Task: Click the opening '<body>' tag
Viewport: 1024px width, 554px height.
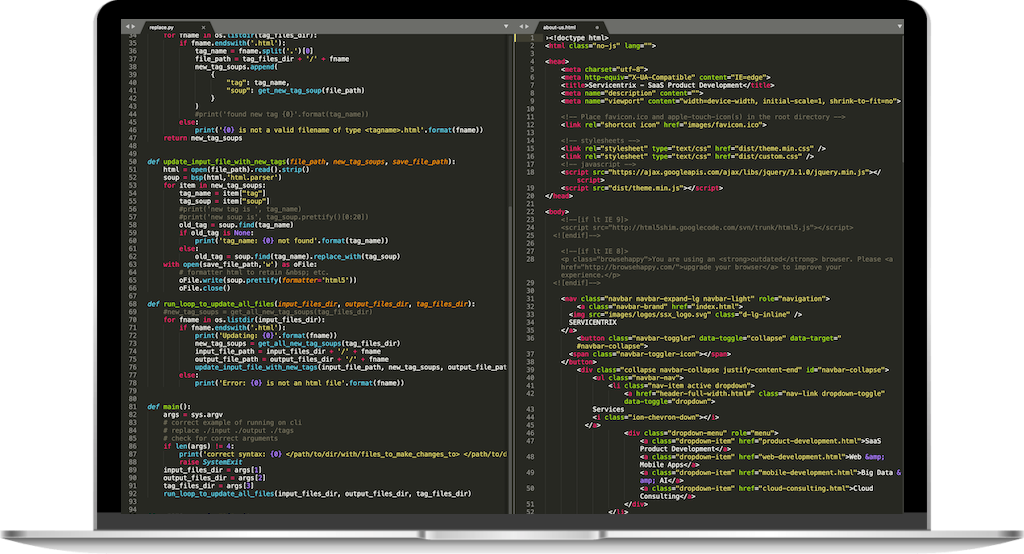Action: (x=557, y=212)
